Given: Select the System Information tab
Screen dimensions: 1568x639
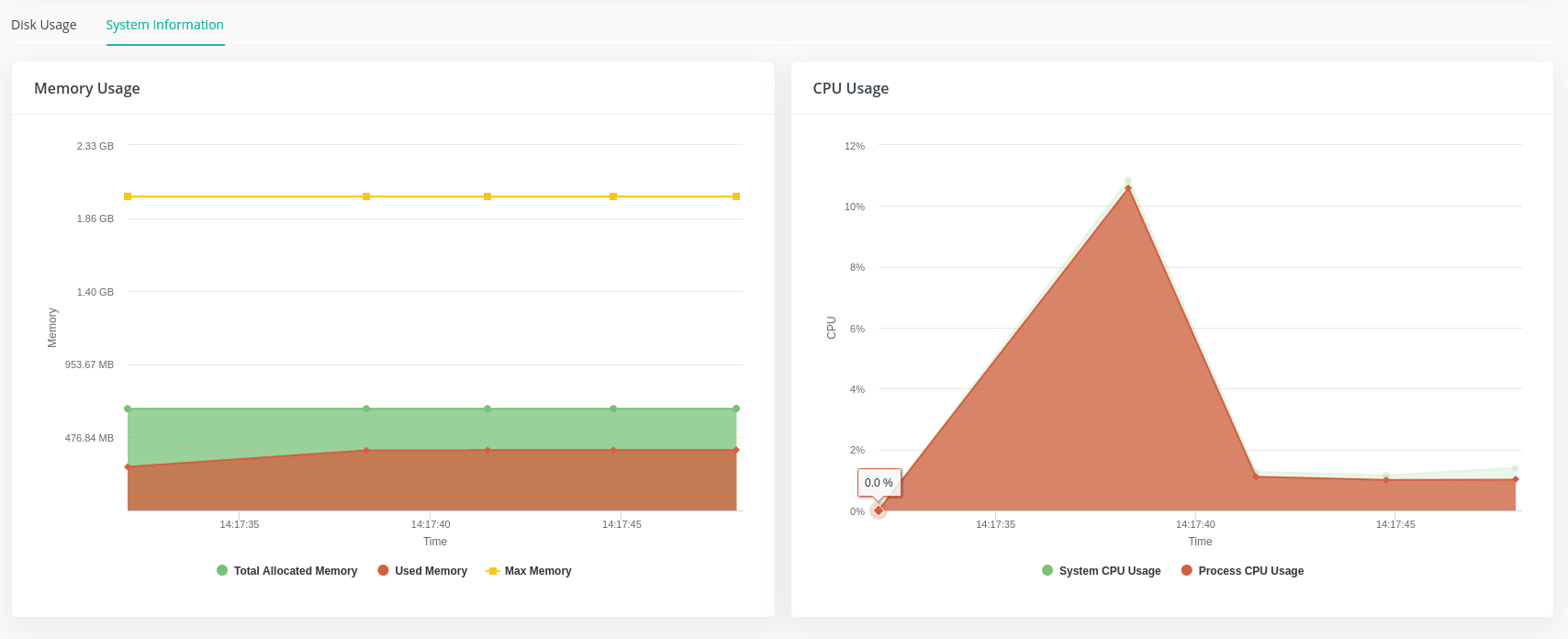Looking at the screenshot, I should tap(164, 25).
